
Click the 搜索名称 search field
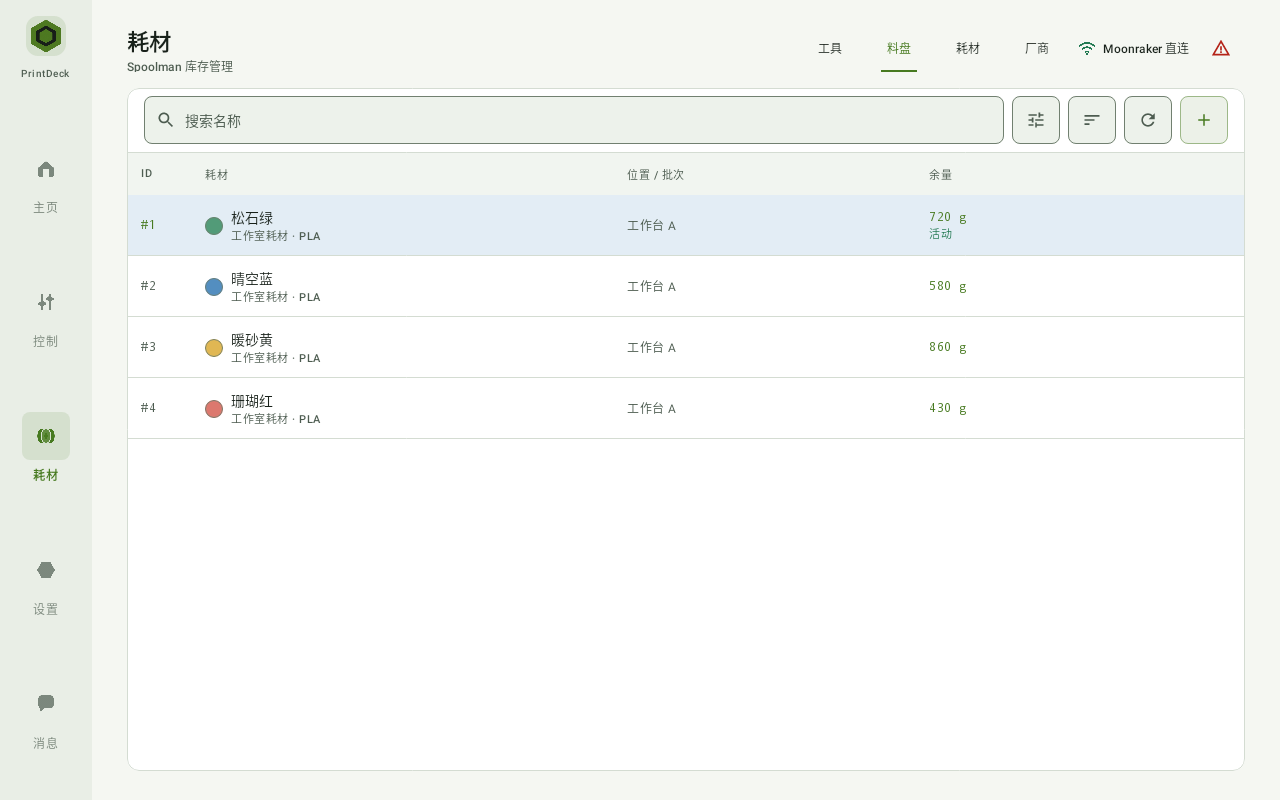click(574, 120)
